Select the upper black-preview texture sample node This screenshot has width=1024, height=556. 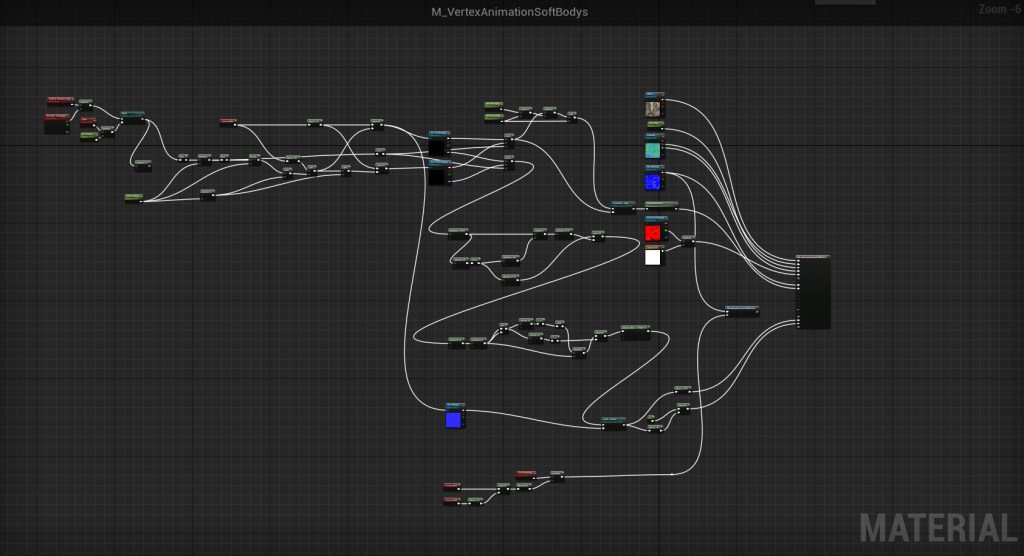click(437, 147)
